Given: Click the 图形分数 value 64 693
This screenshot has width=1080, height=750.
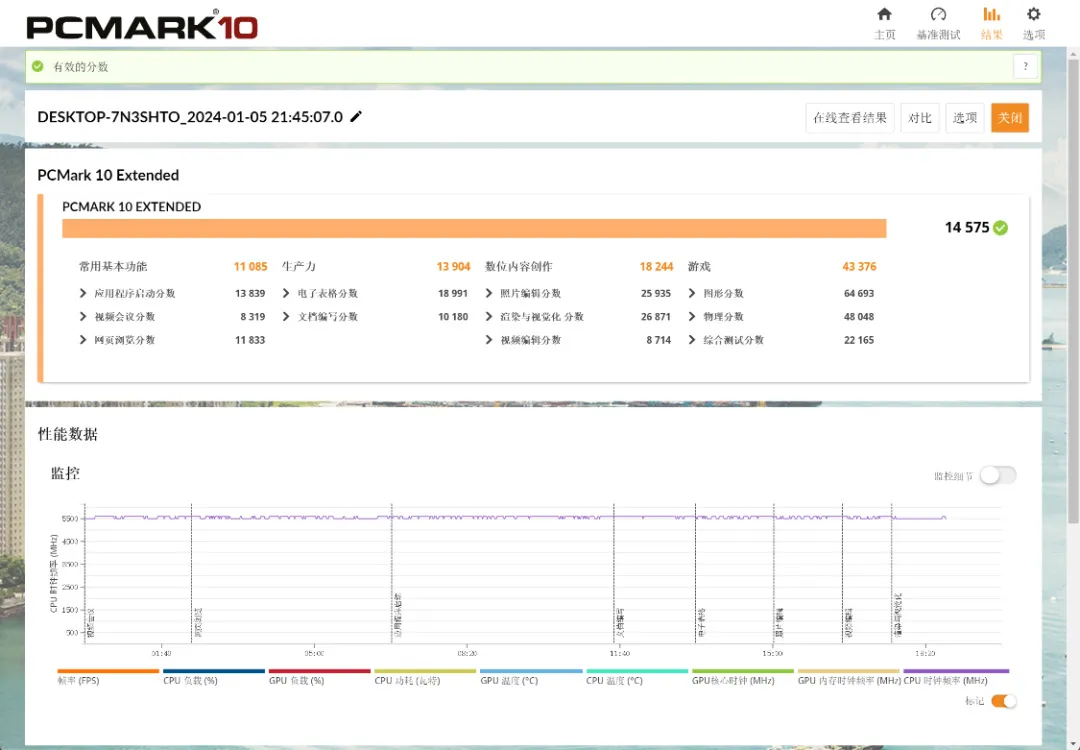Looking at the screenshot, I should tap(859, 293).
